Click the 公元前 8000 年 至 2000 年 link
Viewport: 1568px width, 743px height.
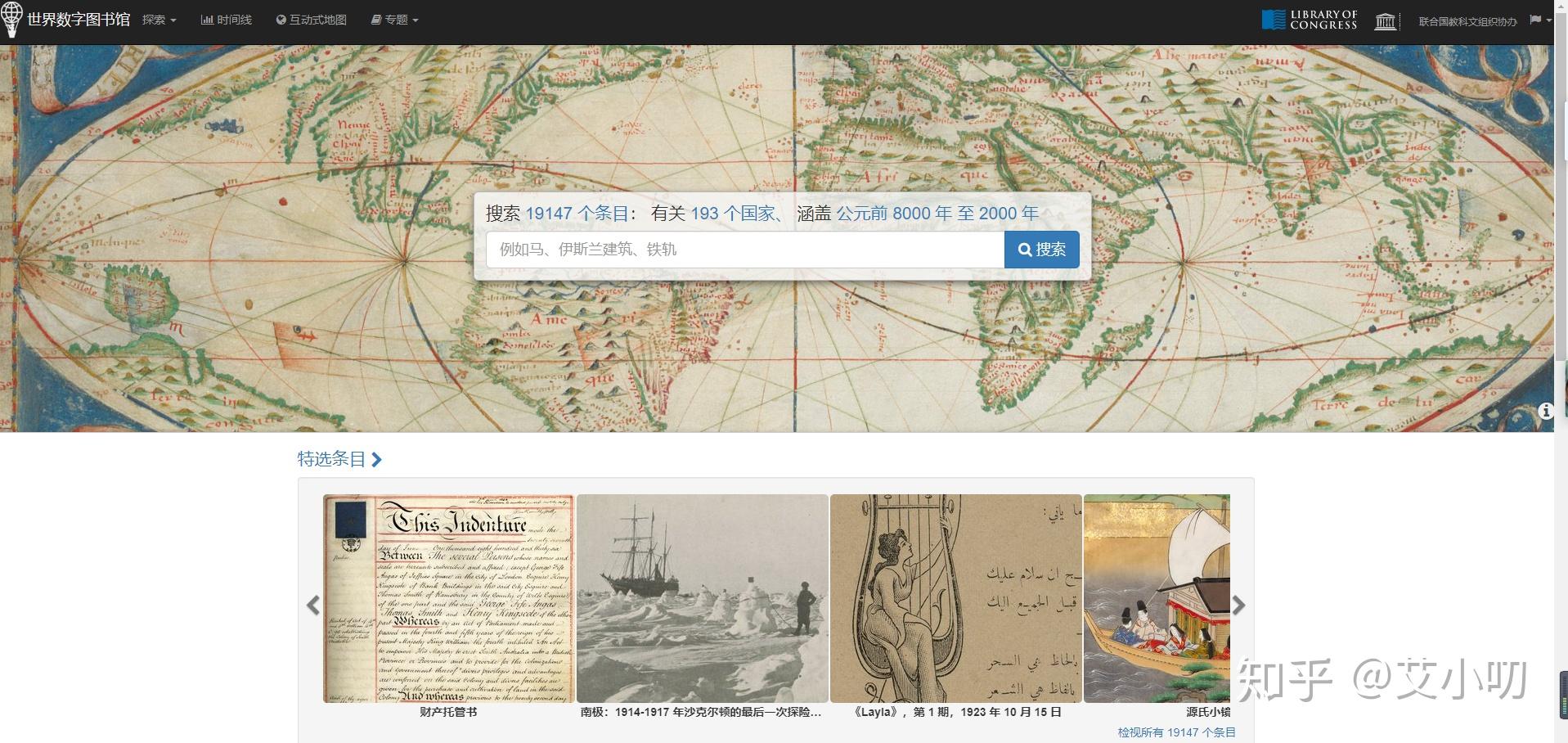pos(937,214)
